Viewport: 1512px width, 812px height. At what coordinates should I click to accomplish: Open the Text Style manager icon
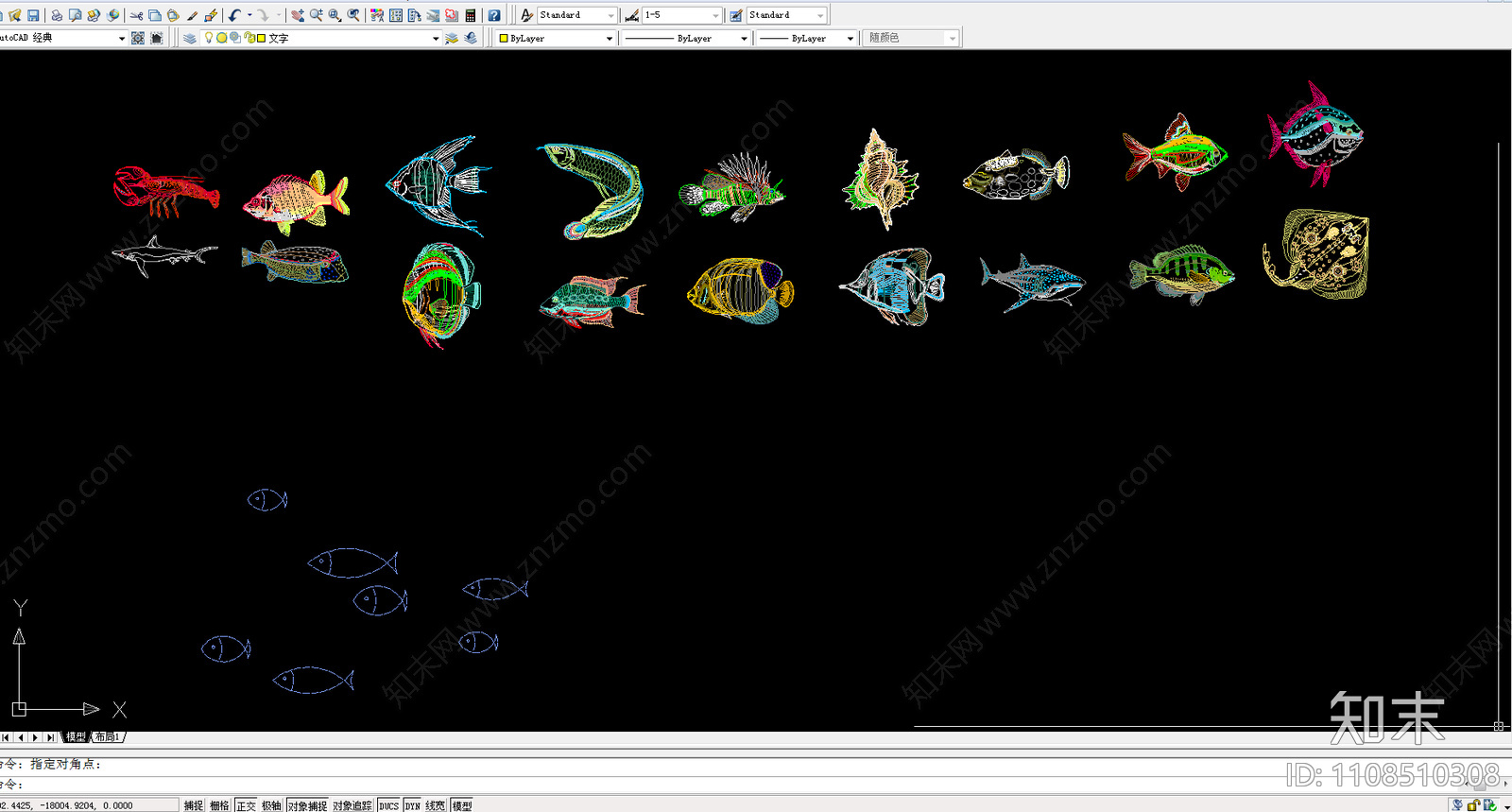tap(527, 15)
